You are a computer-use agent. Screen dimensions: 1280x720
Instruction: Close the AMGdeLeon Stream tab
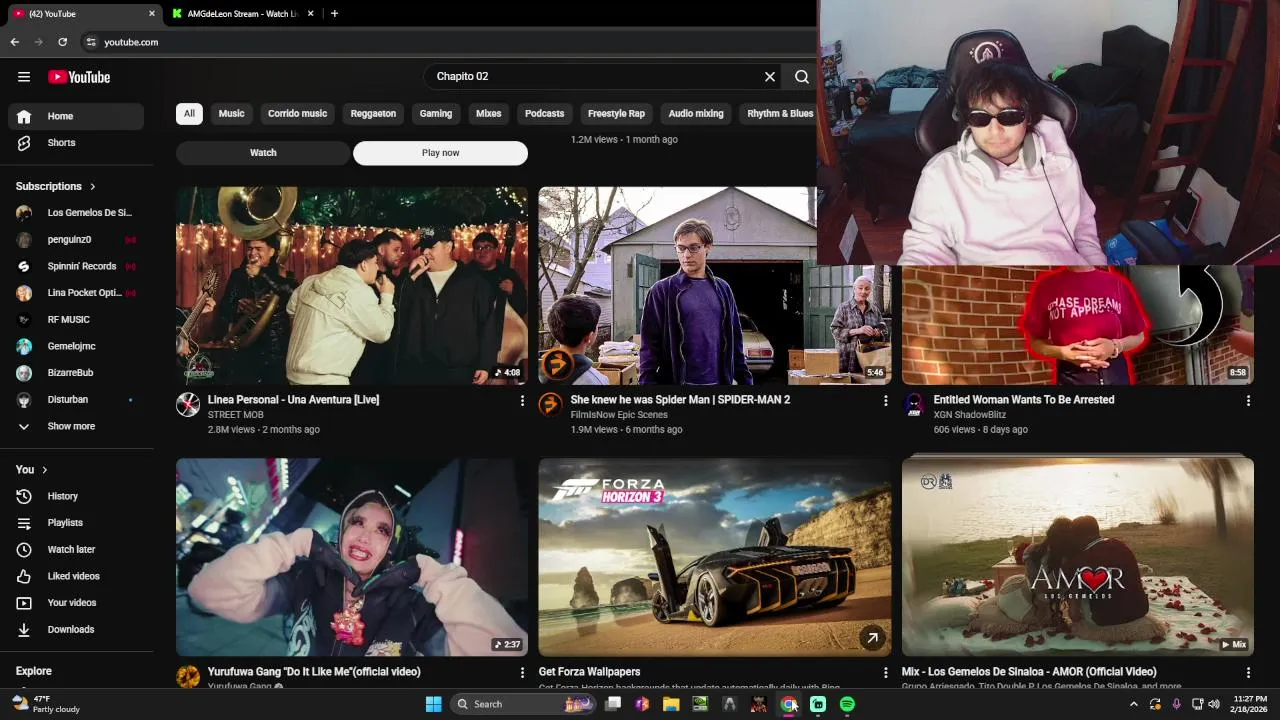(x=311, y=14)
